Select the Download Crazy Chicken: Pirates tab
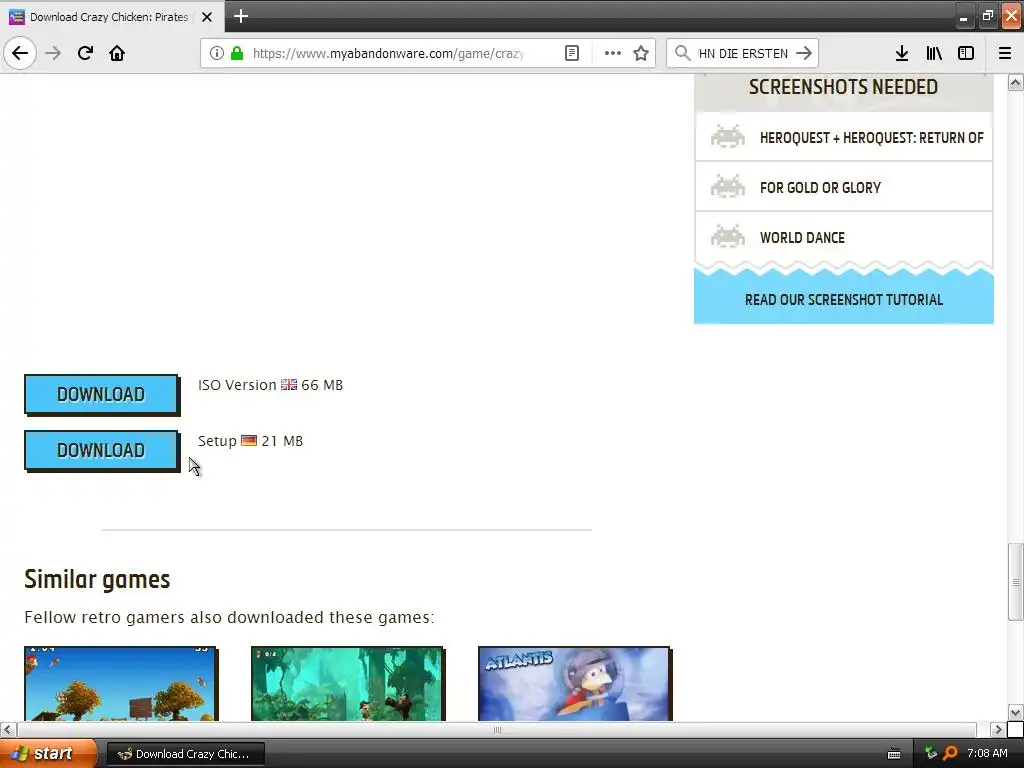Image resolution: width=1024 pixels, height=768 pixels. [x=112, y=17]
